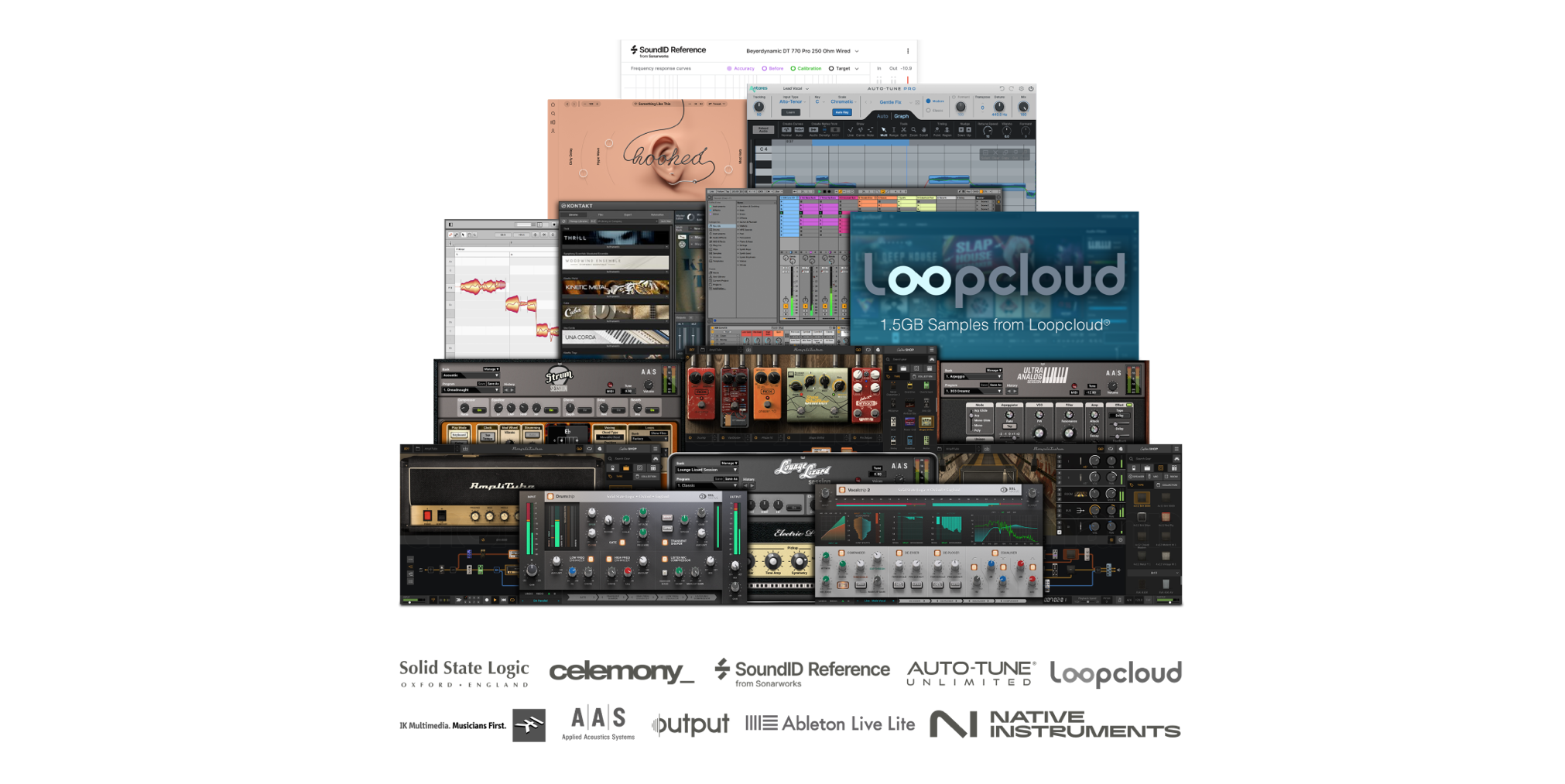The image size is (1565, 784).
Task: Toggle SoundID Calibration curve
Action: click(x=806, y=69)
